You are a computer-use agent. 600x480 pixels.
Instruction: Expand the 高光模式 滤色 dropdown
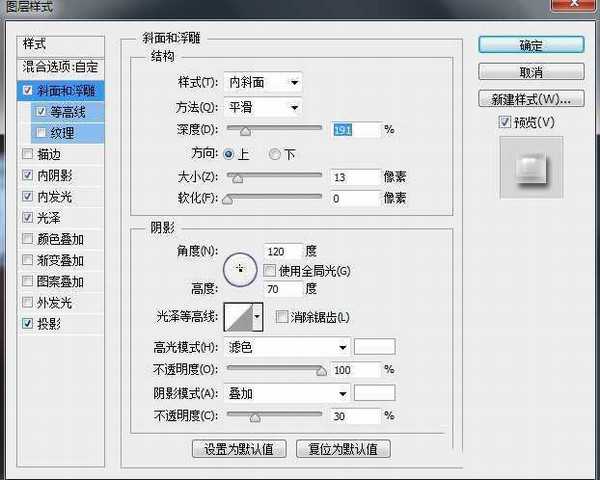tap(285, 347)
